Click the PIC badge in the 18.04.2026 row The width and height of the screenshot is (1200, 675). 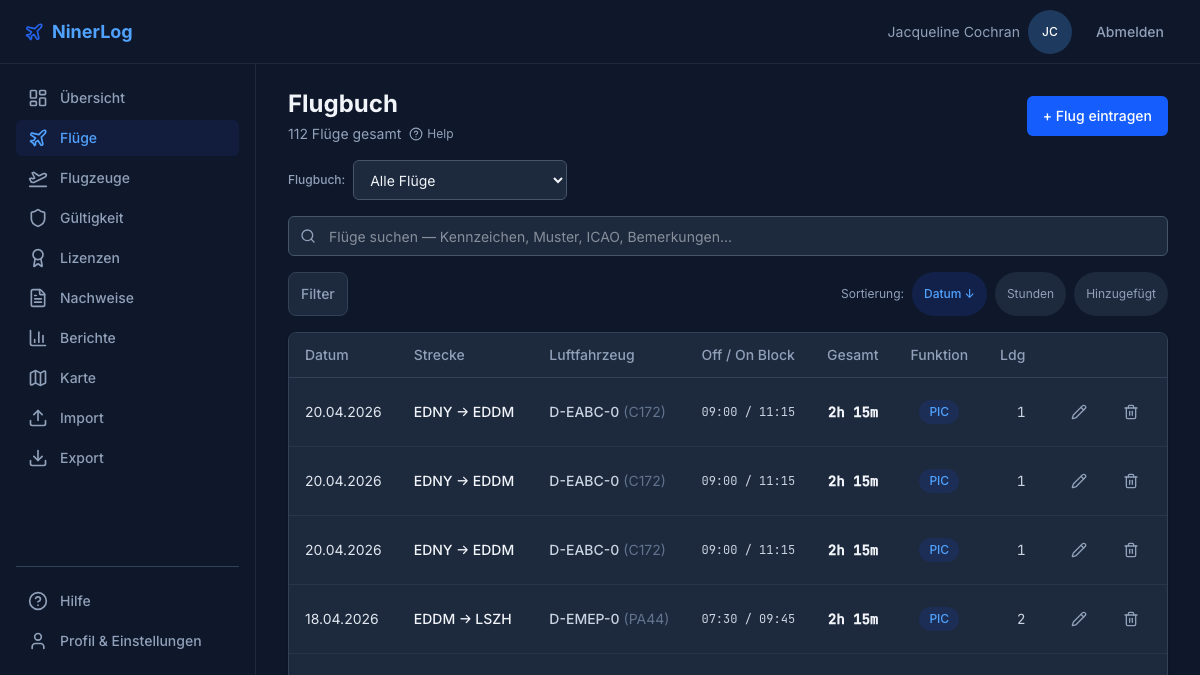[939, 619]
